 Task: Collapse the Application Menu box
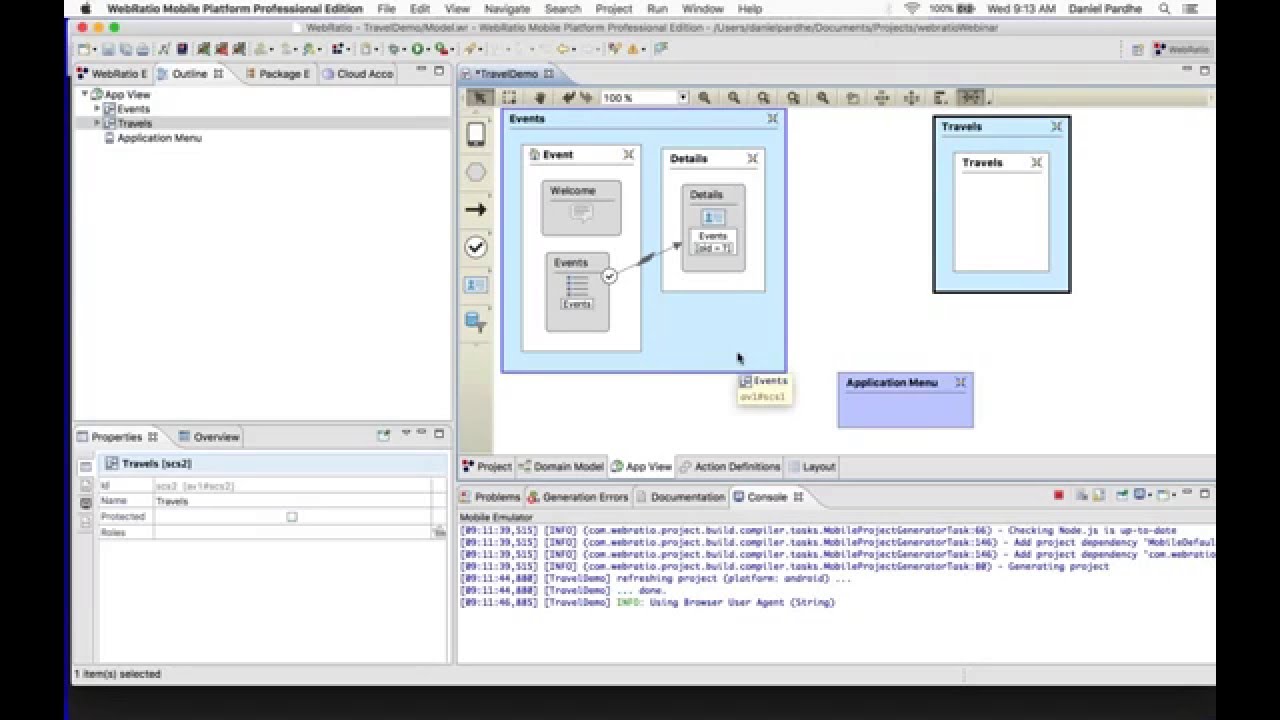click(x=960, y=382)
